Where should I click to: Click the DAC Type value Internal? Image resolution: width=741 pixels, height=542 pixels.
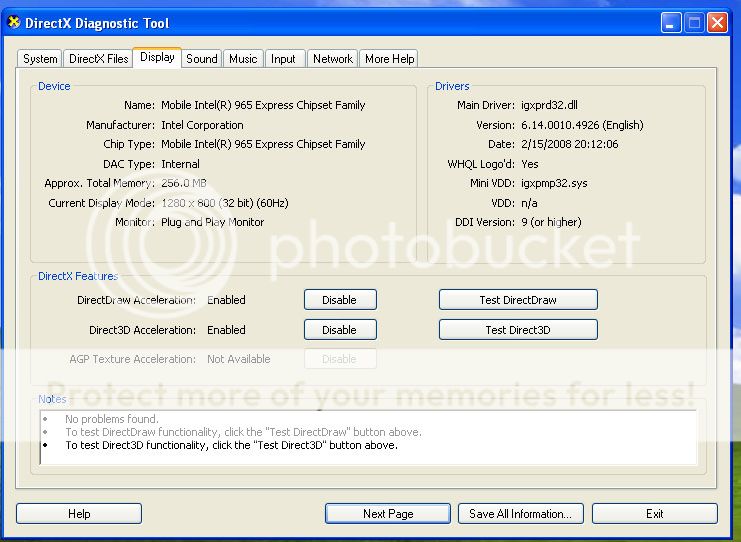pos(180,164)
